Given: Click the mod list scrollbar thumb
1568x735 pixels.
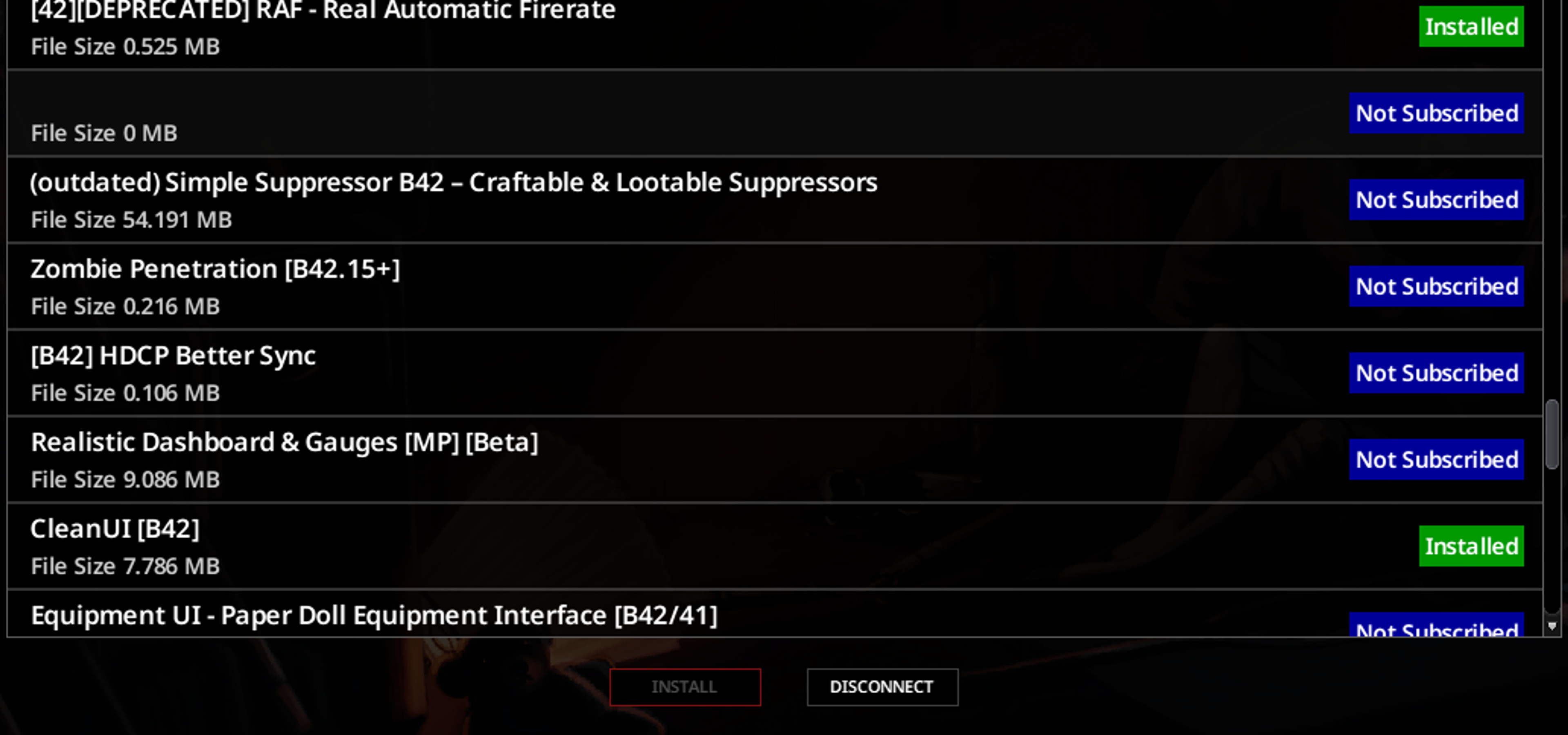Looking at the screenshot, I should [x=1552, y=434].
